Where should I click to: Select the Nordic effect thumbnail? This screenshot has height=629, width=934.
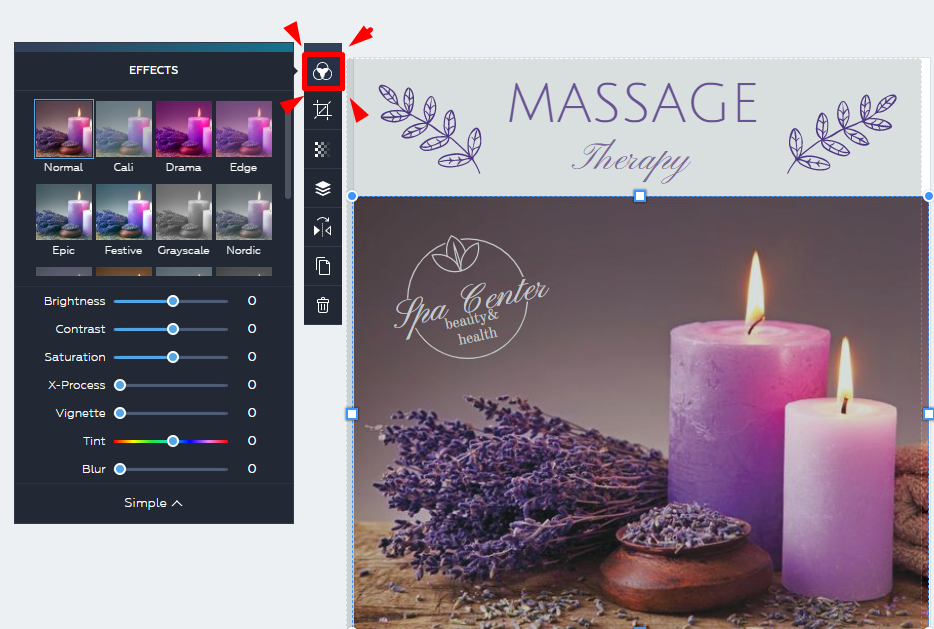pyautogui.click(x=243, y=212)
